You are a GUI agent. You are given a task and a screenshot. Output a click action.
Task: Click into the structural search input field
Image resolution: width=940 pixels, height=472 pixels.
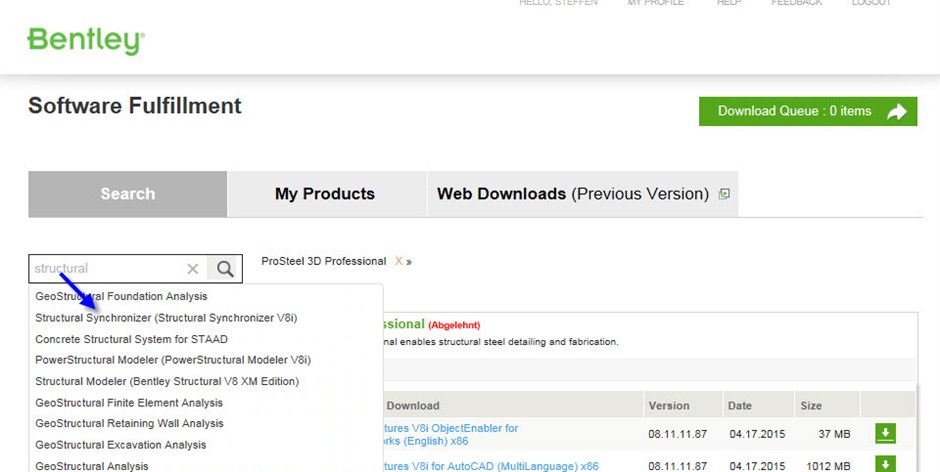[105, 268]
